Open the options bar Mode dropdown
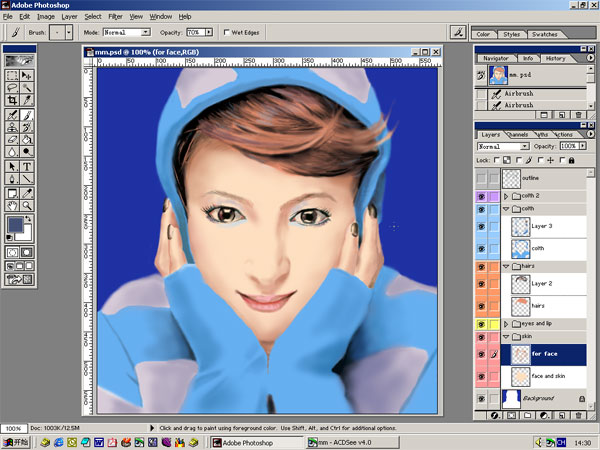Screen dimensions: 600x450 point(146,33)
